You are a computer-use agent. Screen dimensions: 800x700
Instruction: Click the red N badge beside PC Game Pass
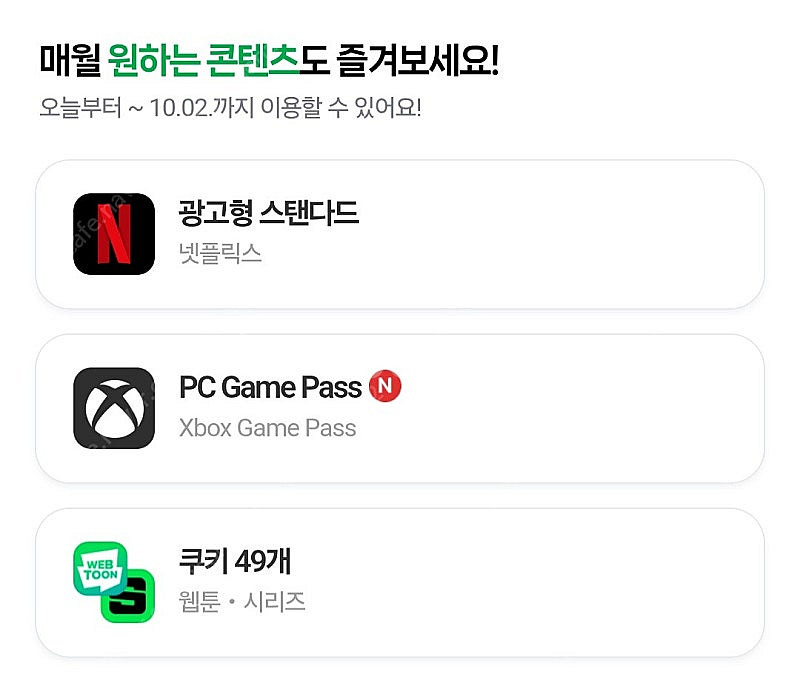point(385,386)
